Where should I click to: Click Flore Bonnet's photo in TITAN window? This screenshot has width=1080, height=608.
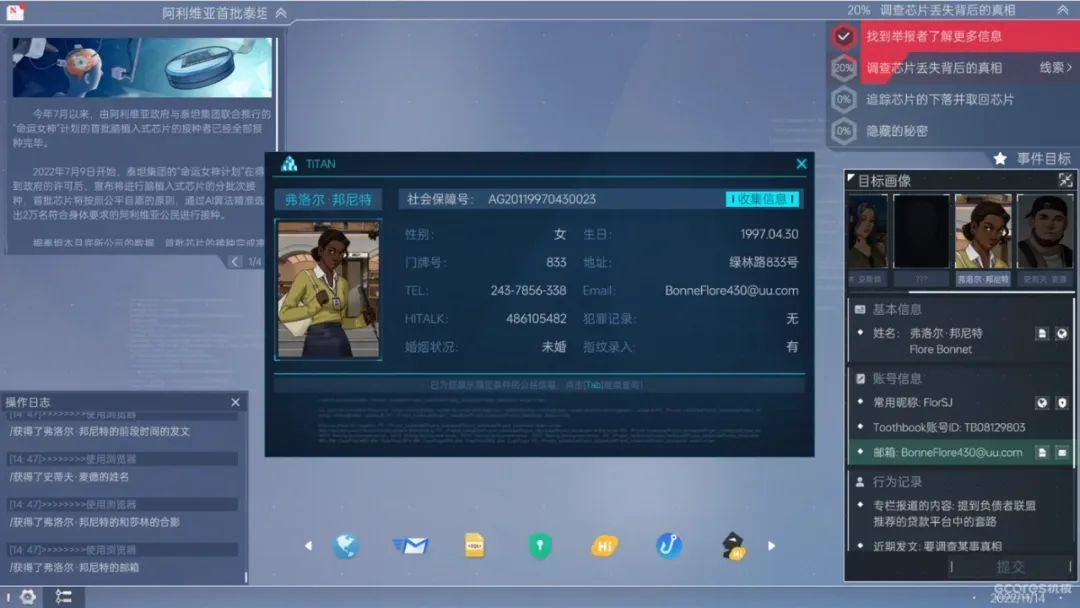point(328,289)
